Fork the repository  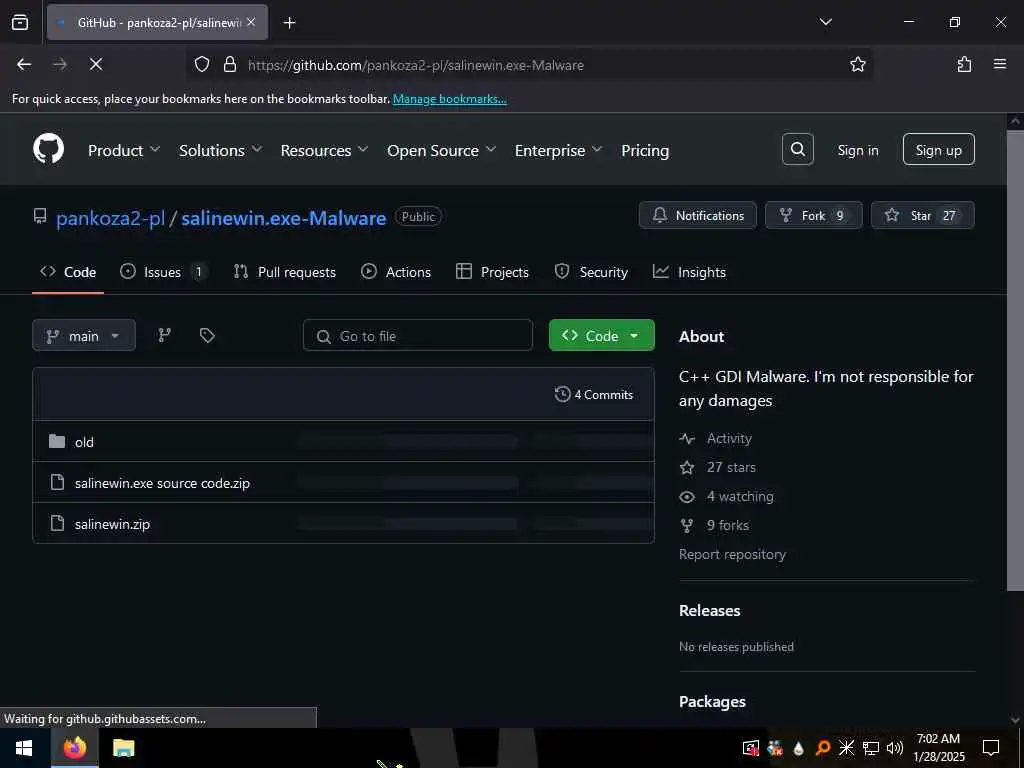(x=813, y=216)
